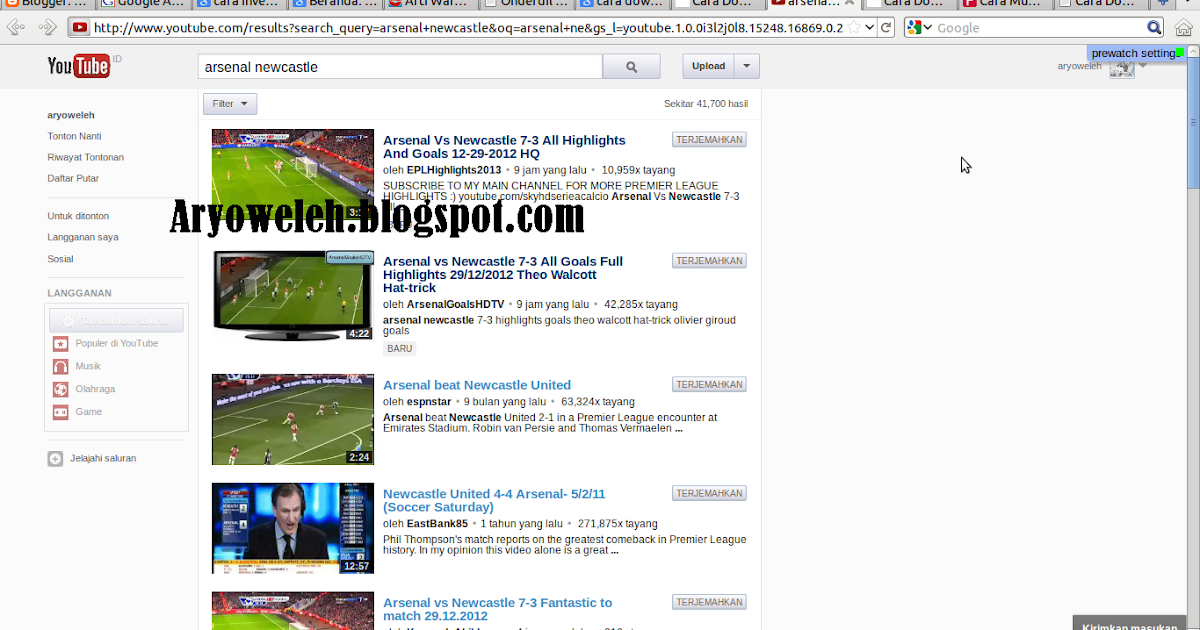Click TERJEMAHKAN for the Theo Walcott Hat-trick video
The image size is (1200, 630).
tap(709, 261)
